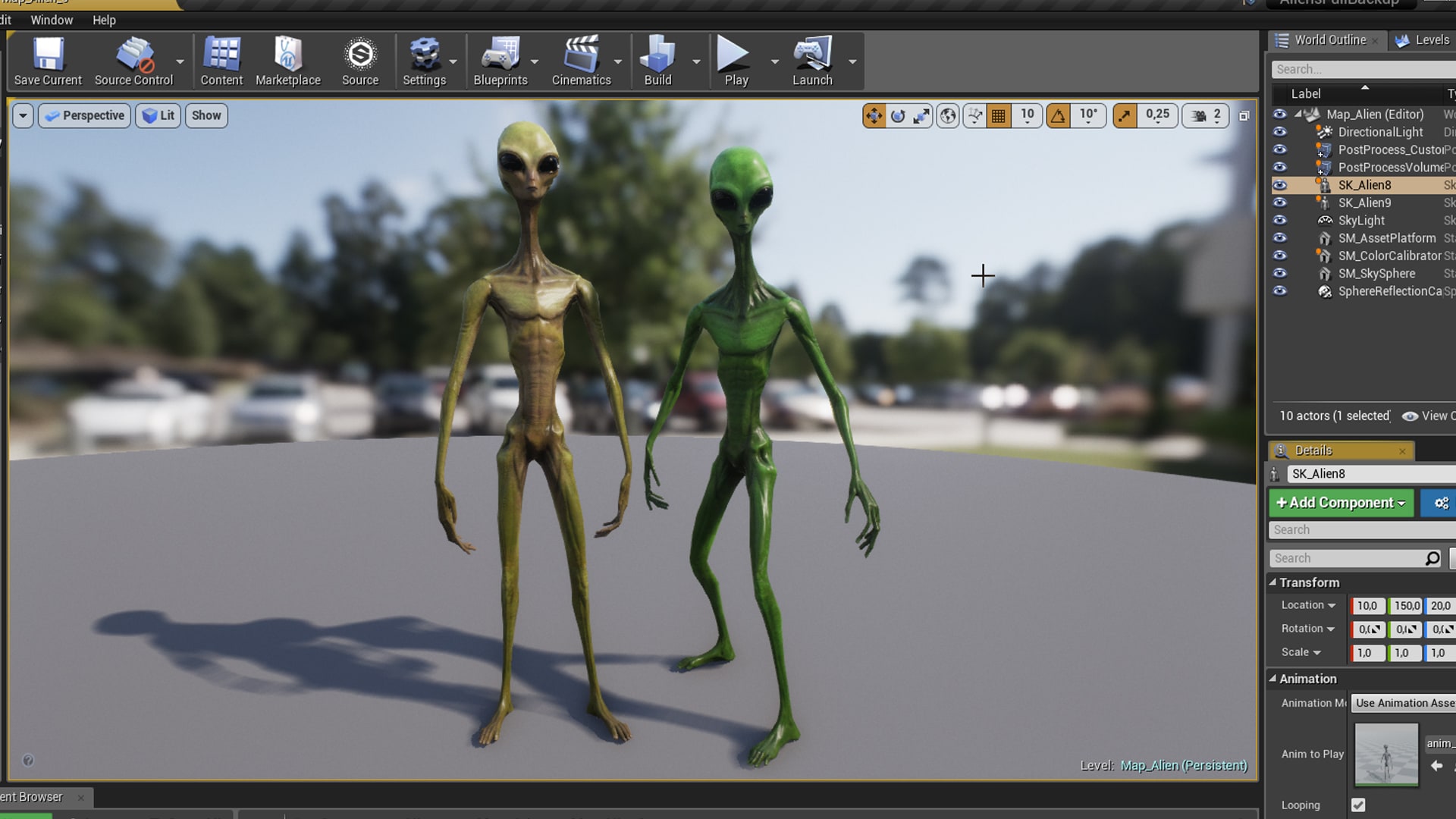Screen dimensions: 1456x819
Task: Open the Use Animation Asset mode dropdown
Action: (1402, 703)
